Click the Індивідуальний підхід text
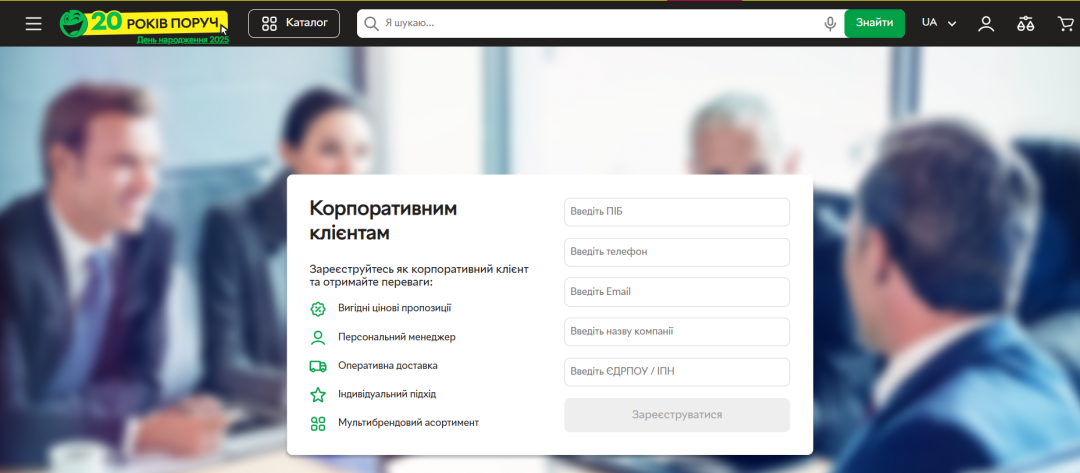The width and height of the screenshot is (1080, 473). [387, 395]
